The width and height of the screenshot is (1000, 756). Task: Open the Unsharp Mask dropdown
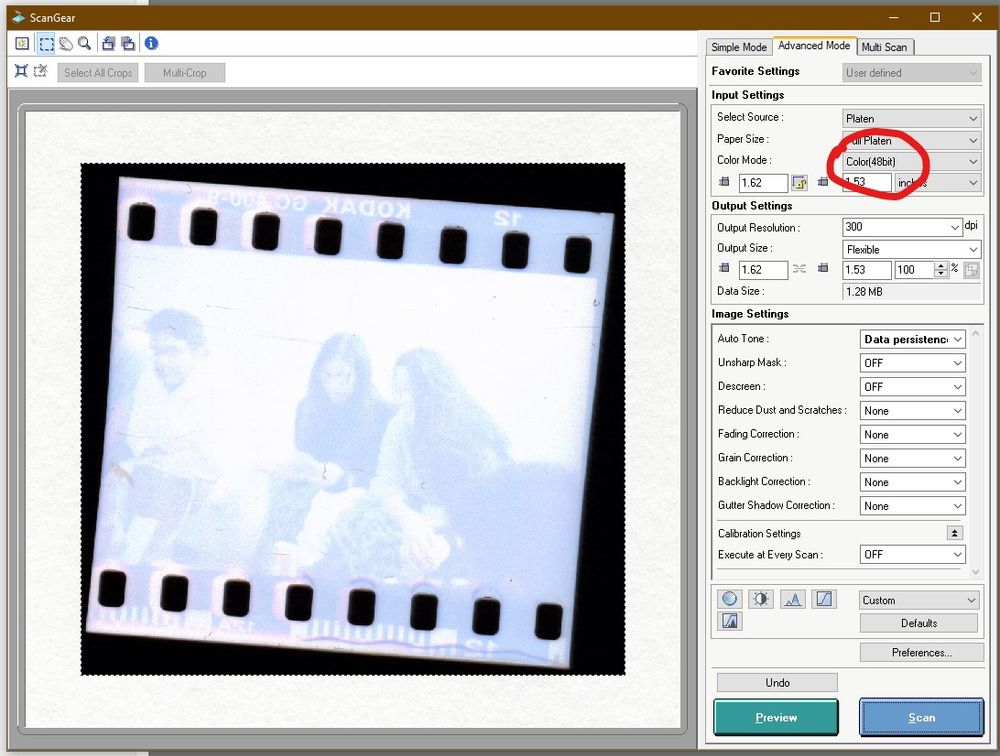click(913, 363)
